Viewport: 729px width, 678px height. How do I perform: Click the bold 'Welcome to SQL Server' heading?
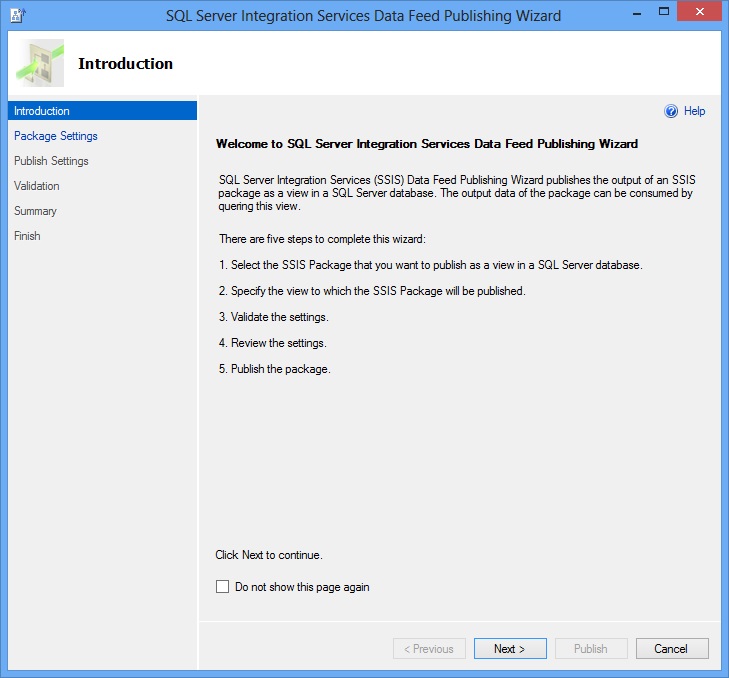(427, 144)
